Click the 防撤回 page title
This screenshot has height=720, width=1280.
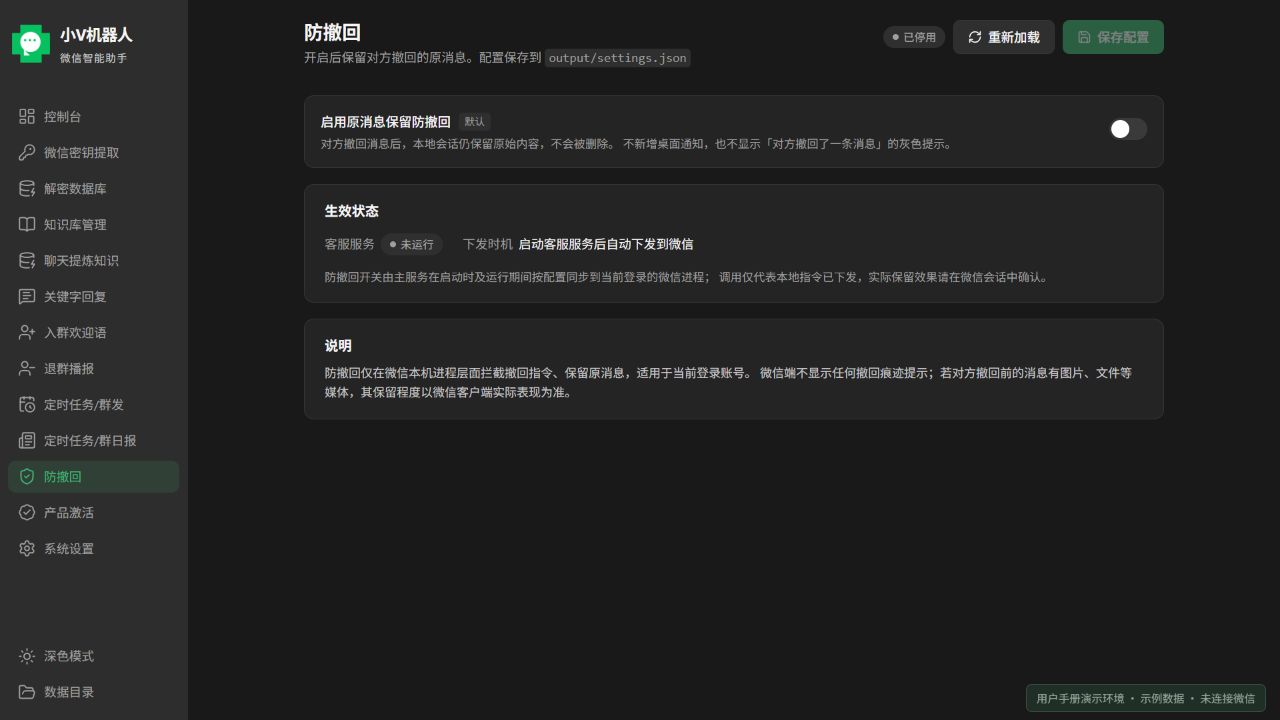pyautogui.click(x=332, y=33)
